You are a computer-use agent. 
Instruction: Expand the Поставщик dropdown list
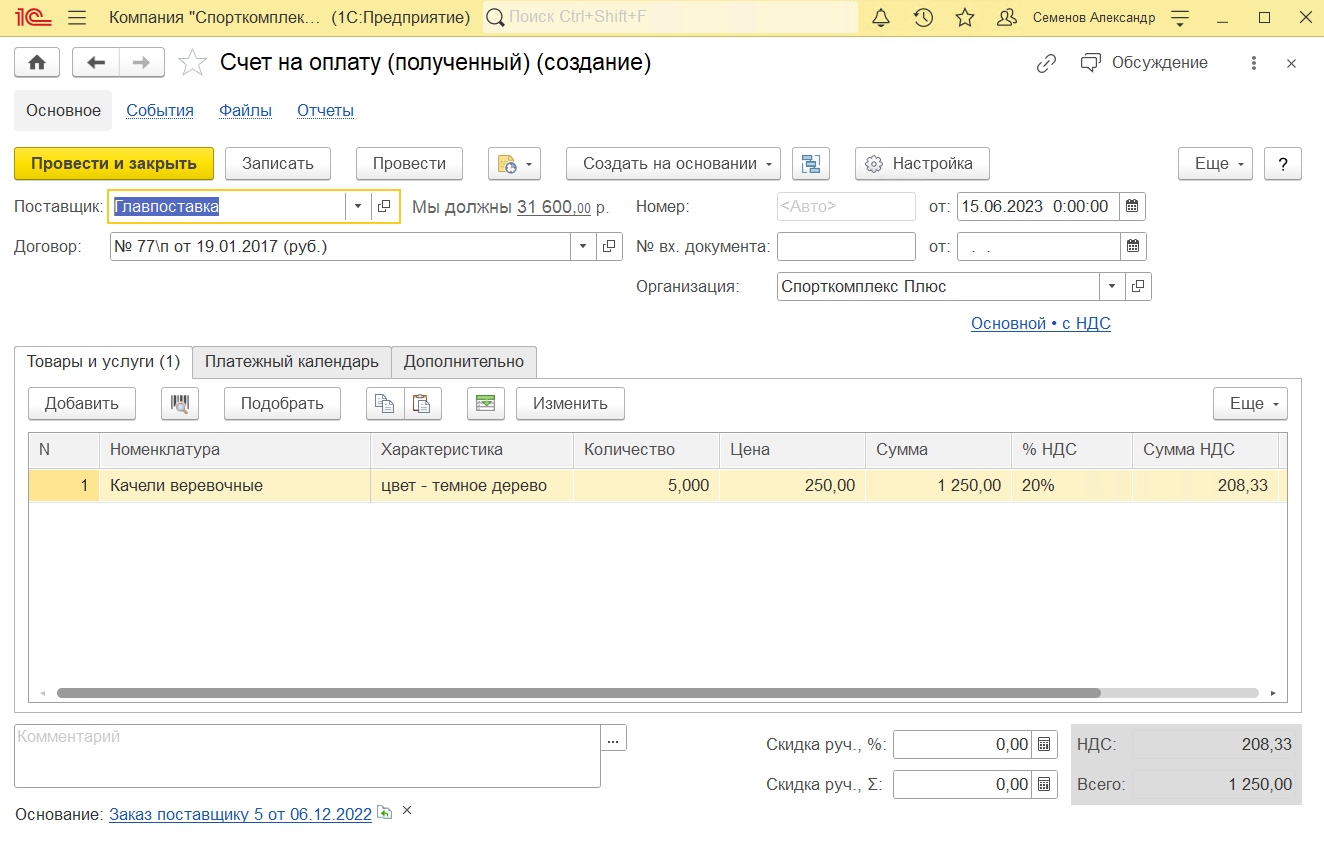click(358, 207)
